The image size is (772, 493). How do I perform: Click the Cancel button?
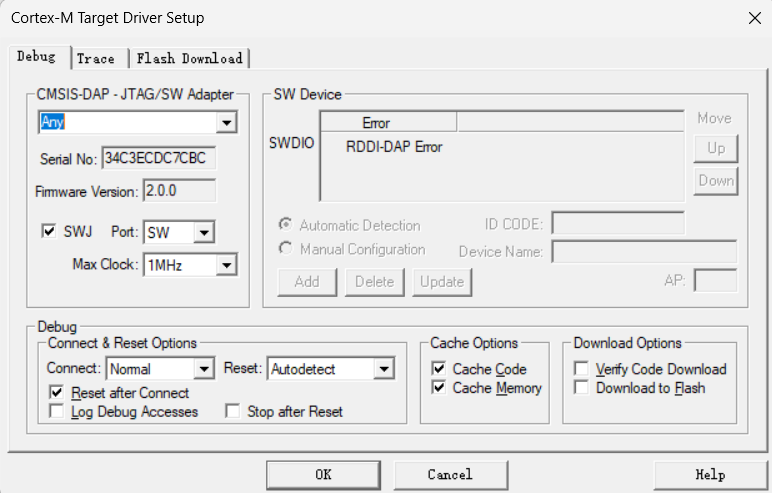click(450, 475)
